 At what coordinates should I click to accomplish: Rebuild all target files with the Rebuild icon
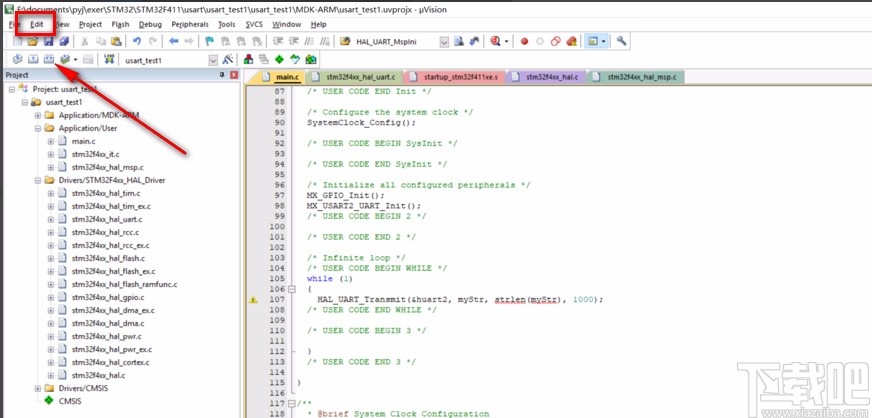point(48,59)
